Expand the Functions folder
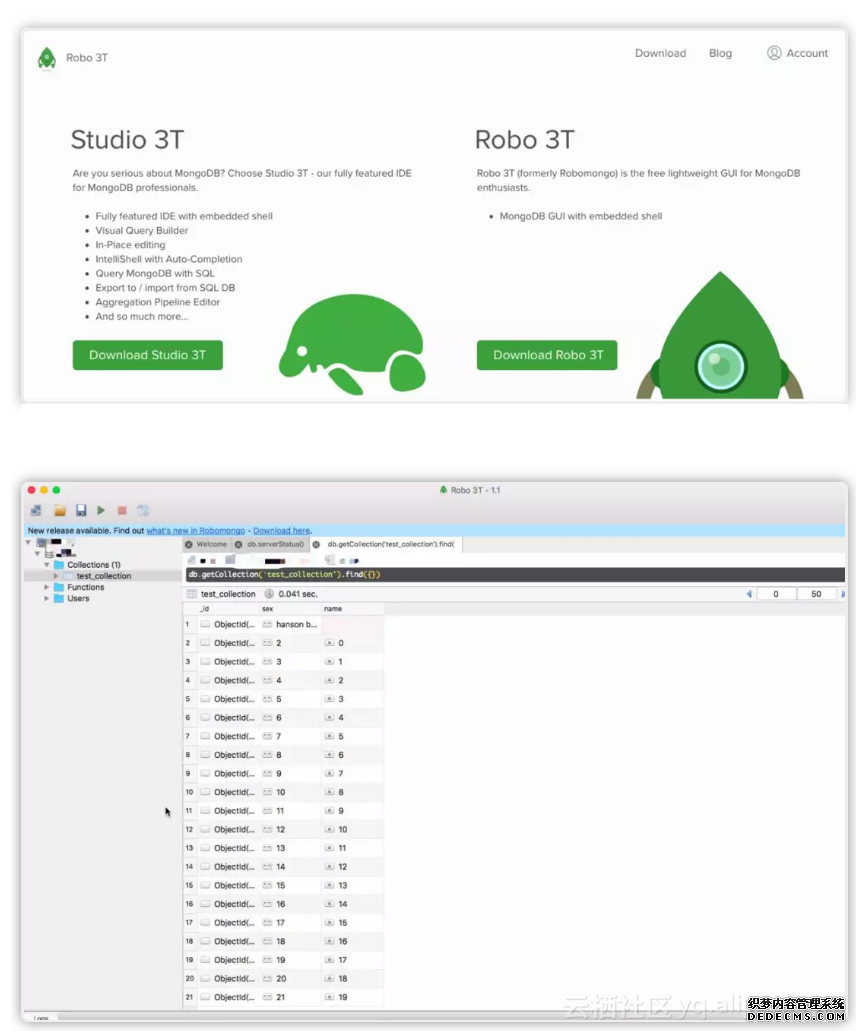Screen dimensions: 856x1031 click(x=46, y=587)
